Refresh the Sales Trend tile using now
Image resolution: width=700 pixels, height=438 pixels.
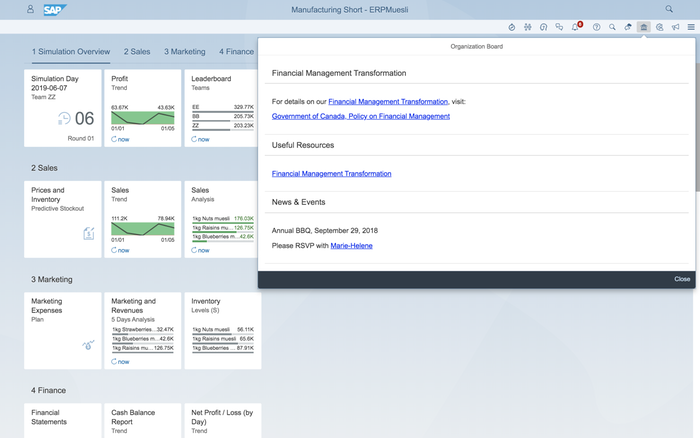122,250
